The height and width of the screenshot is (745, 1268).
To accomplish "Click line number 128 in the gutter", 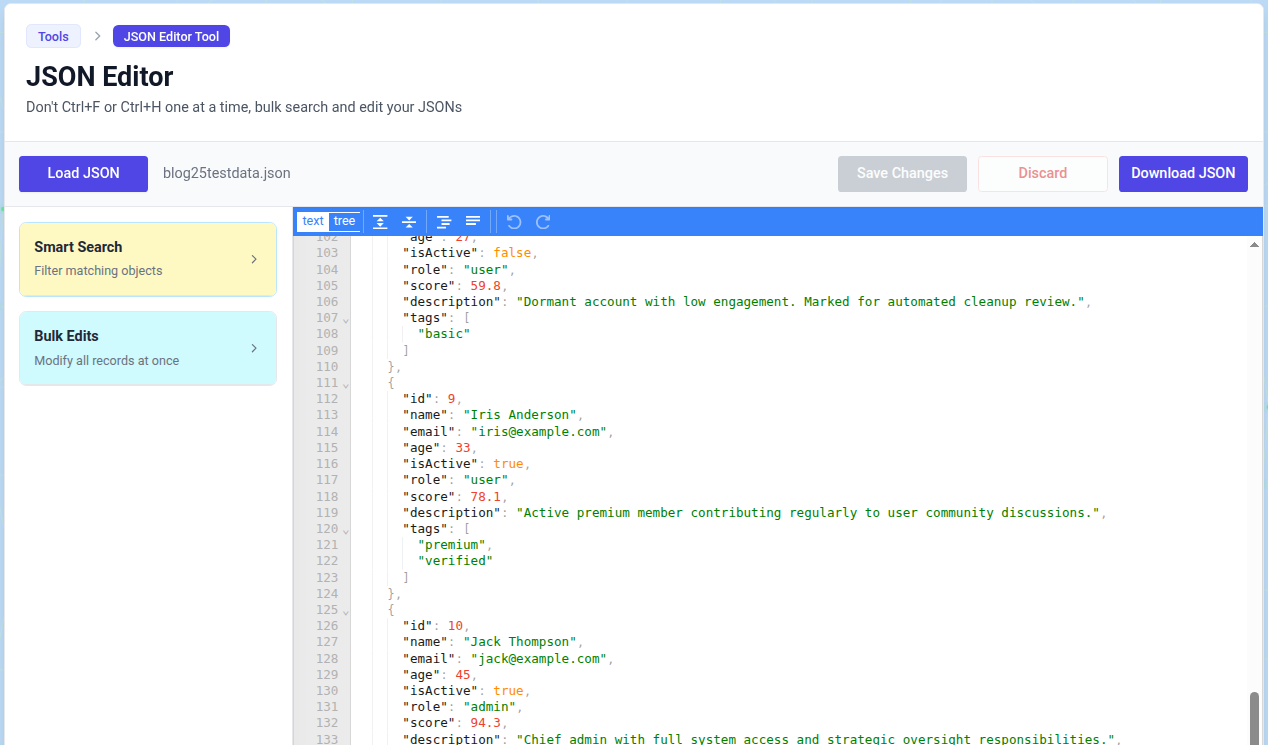I will pos(326,659).
